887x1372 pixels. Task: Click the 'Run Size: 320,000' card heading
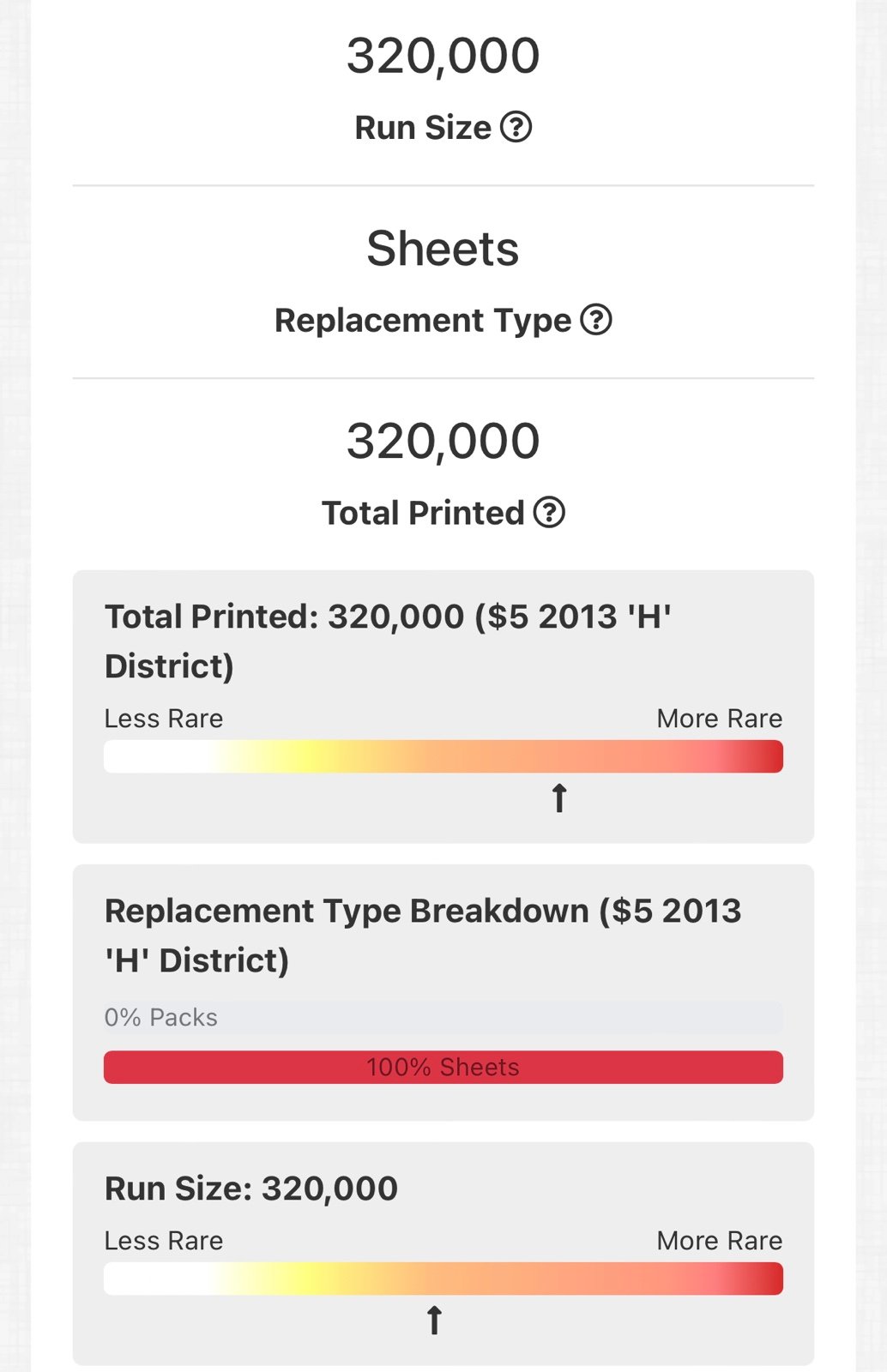pyautogui.click(x=251, y=1188)
